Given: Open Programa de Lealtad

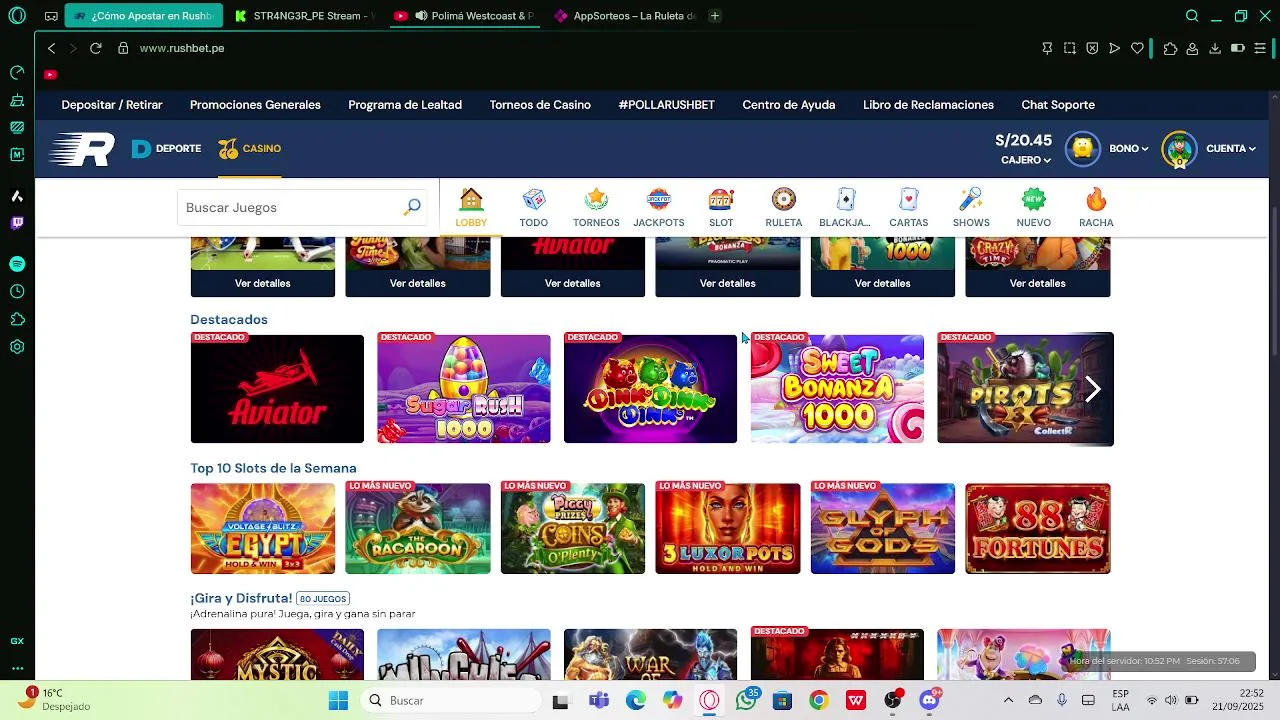Looking at the screenshot, I should coord(405,105).
